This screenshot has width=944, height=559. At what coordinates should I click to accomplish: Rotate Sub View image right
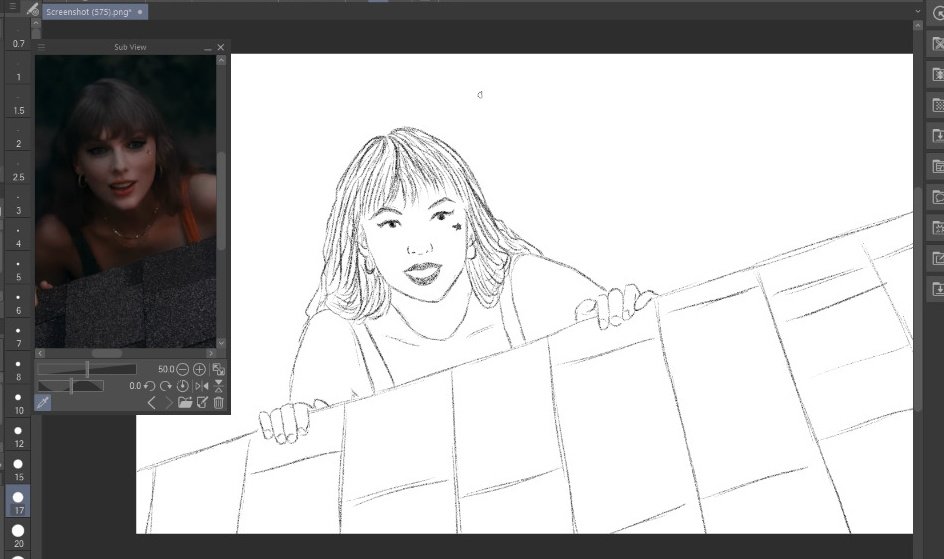[166, 386]
